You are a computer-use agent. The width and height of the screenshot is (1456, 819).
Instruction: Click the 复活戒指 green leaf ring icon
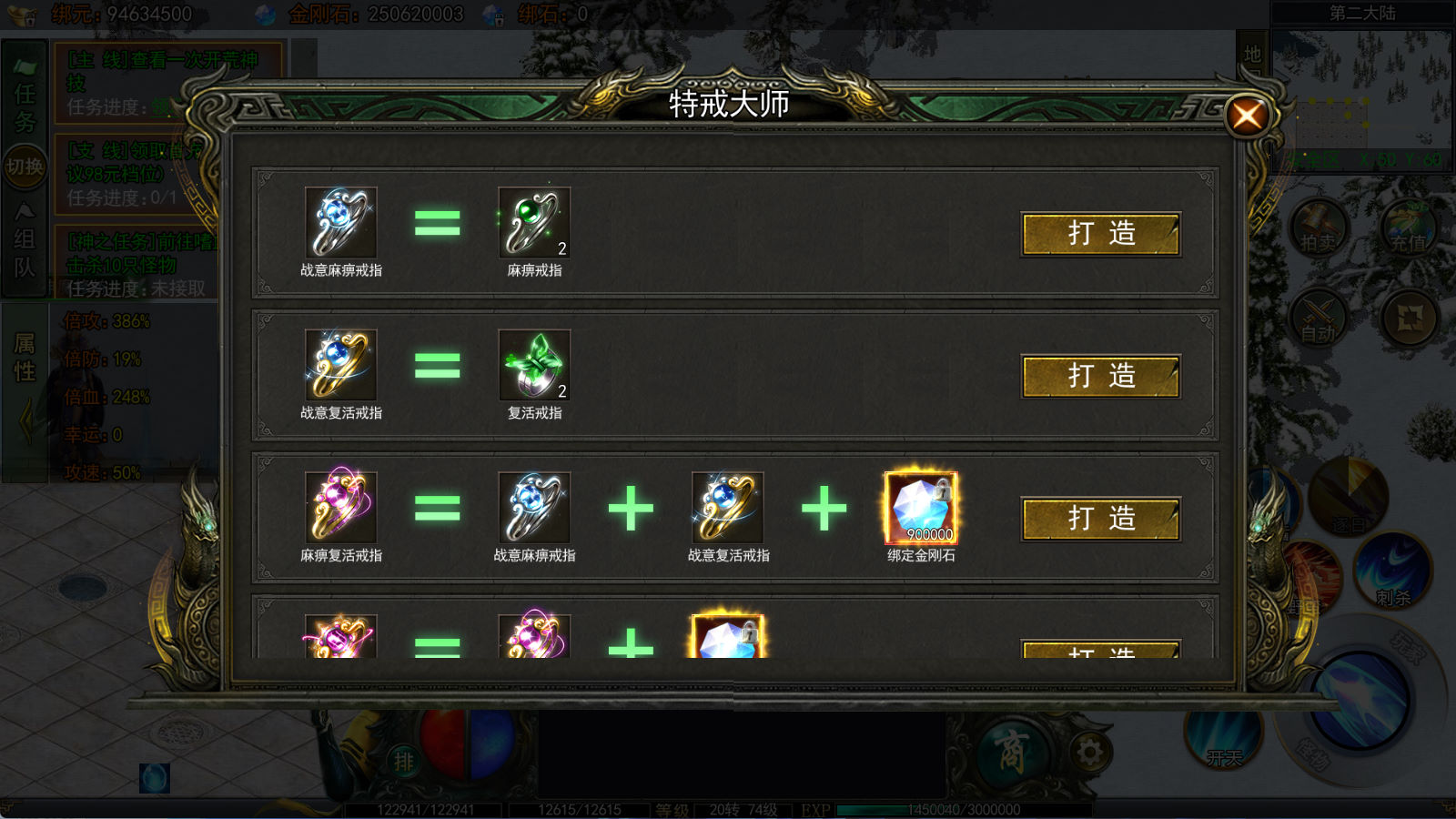(x=534, y=365)
